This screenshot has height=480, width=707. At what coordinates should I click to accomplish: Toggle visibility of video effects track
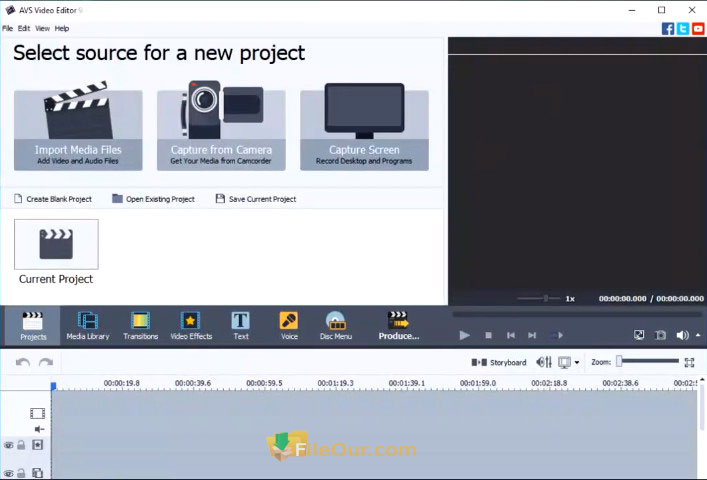click(x=9, y=445)
